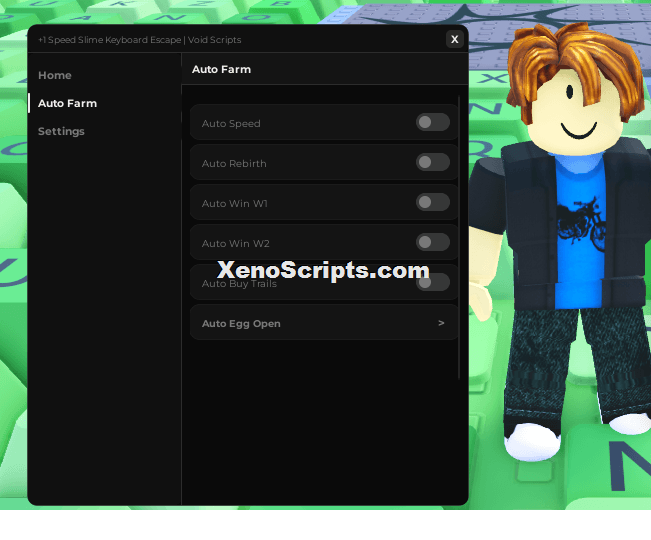Click the "Auto Speed" label text
Viewport: 651px width, 540px height.
point(231,124)
